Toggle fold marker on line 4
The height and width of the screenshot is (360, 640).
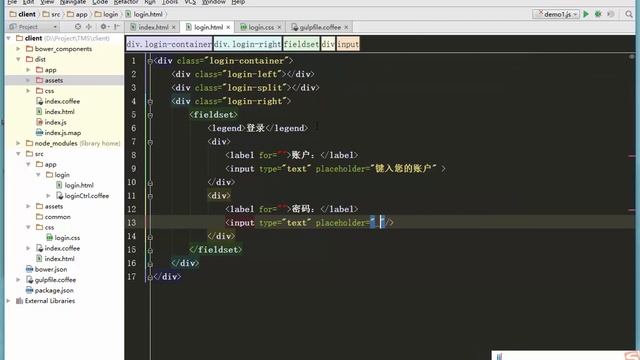click(150, 101)
